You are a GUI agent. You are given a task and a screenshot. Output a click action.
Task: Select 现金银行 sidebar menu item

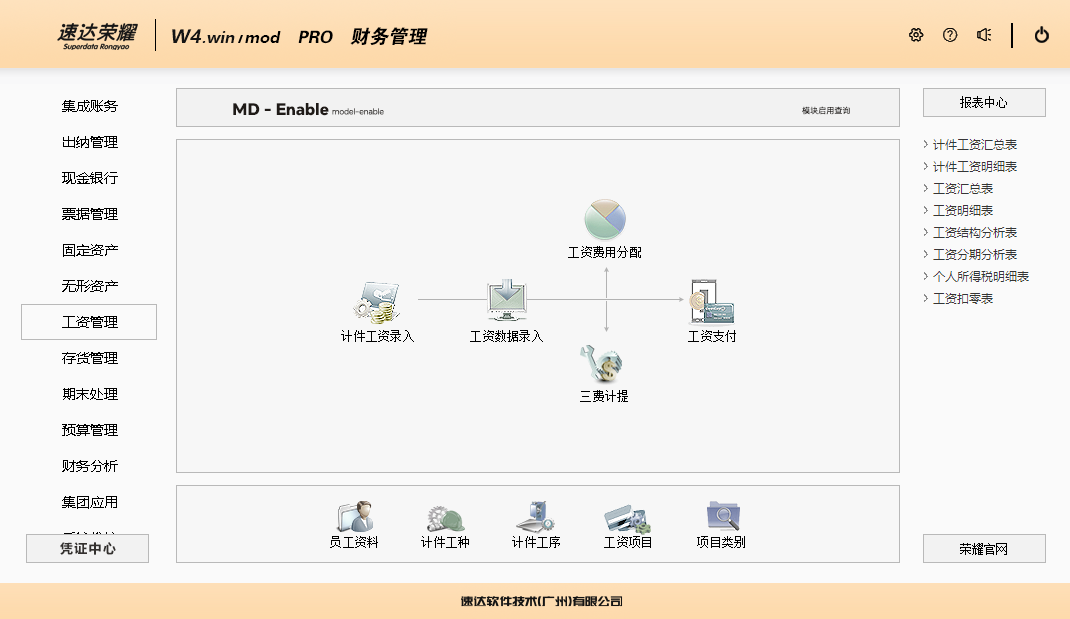click(90, 178)
